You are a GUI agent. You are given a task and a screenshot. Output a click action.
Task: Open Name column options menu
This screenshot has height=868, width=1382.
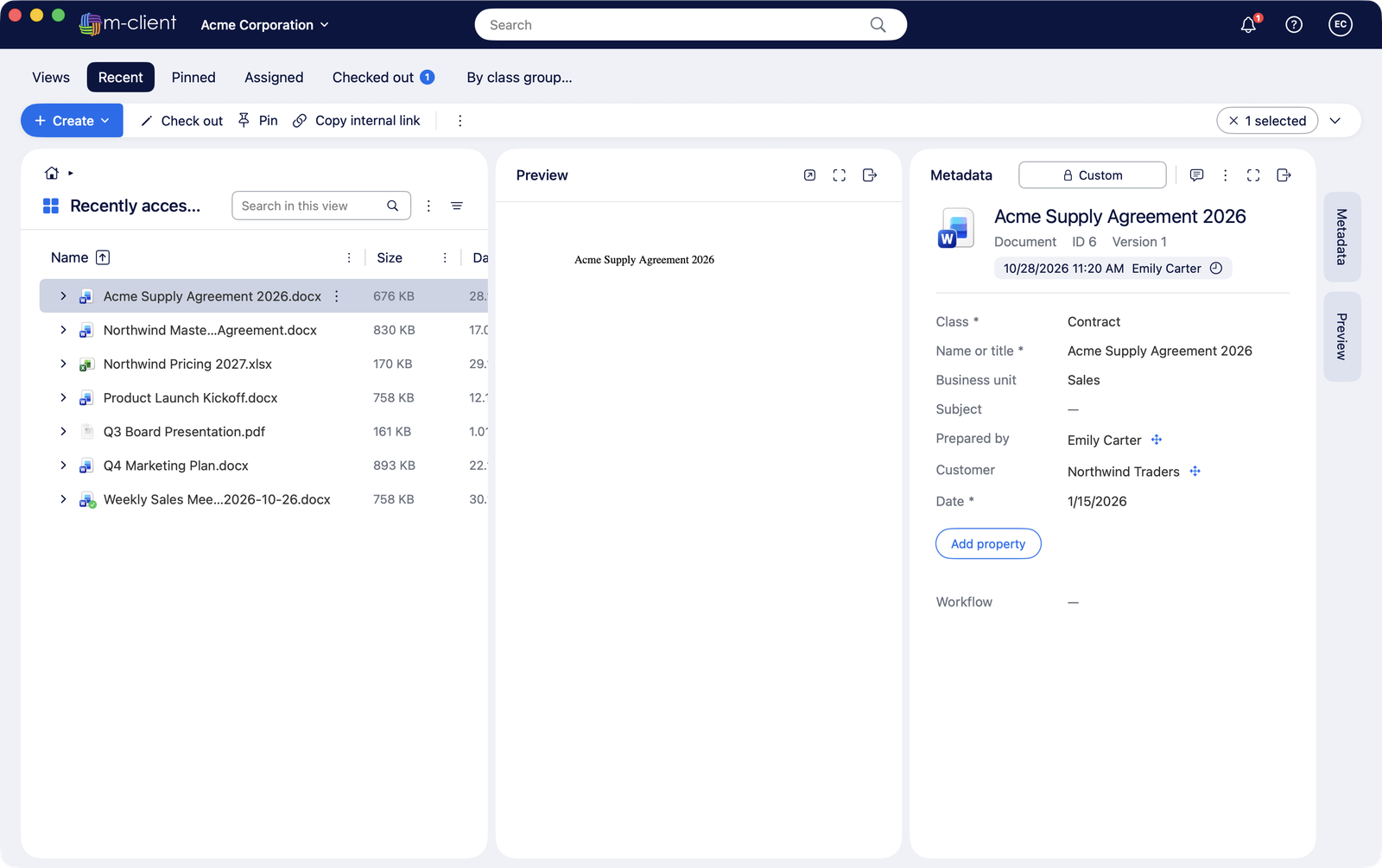point(349,257)
